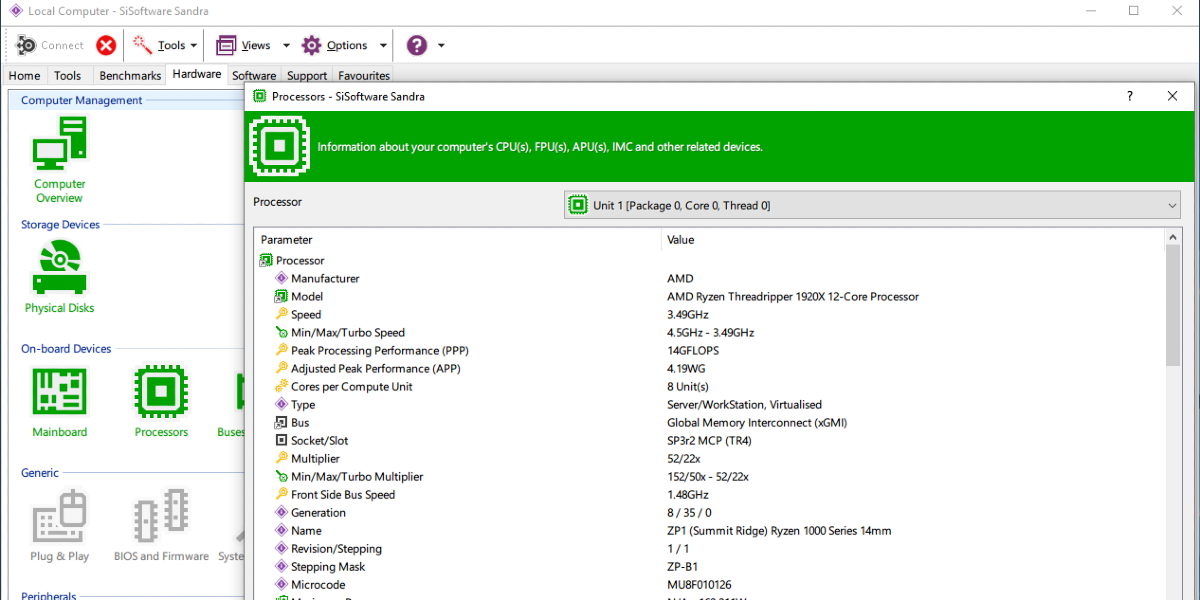Click the AMD Ryzen Threadripper 1920X value

793,296
